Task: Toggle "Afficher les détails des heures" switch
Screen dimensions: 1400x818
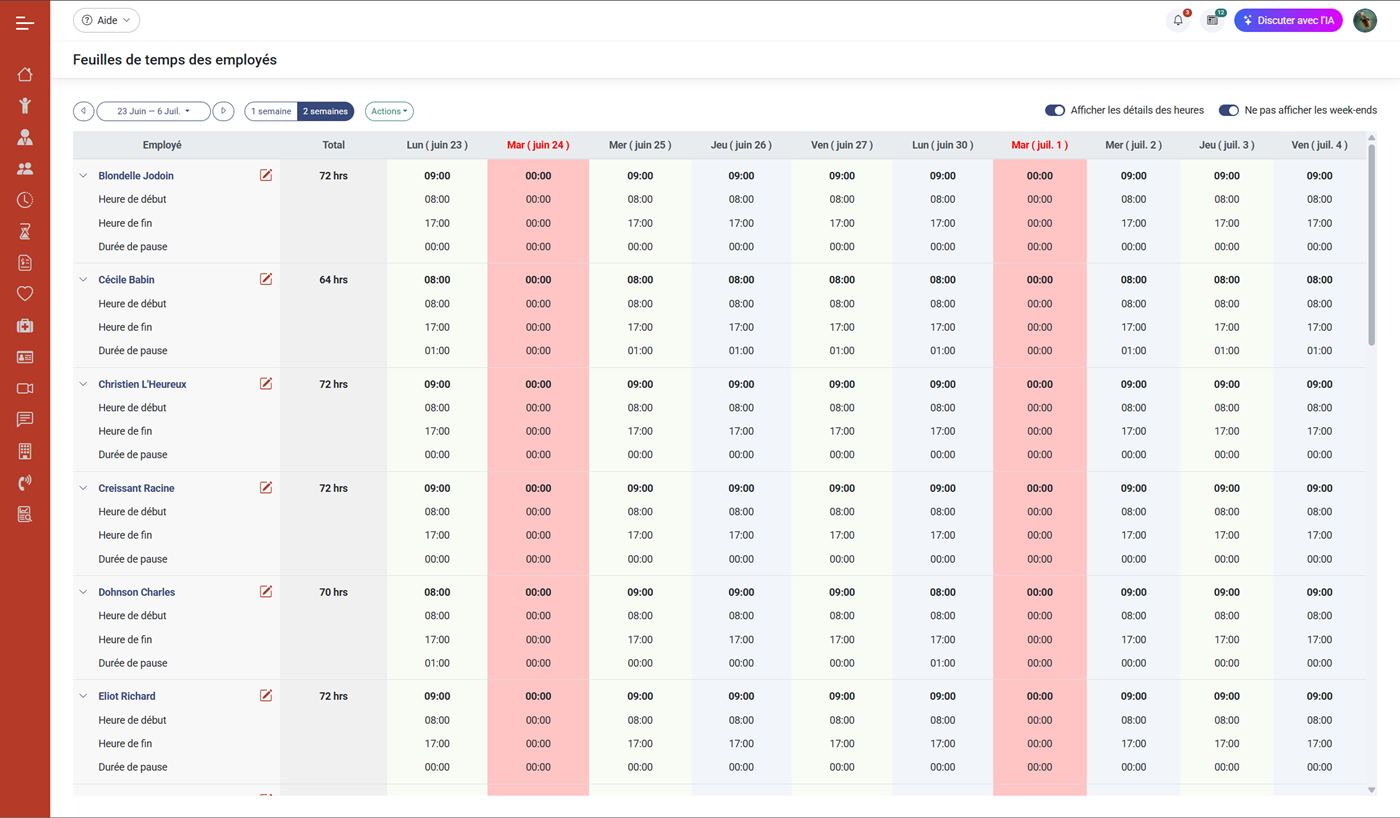Action: click(x=1054, y=110)
